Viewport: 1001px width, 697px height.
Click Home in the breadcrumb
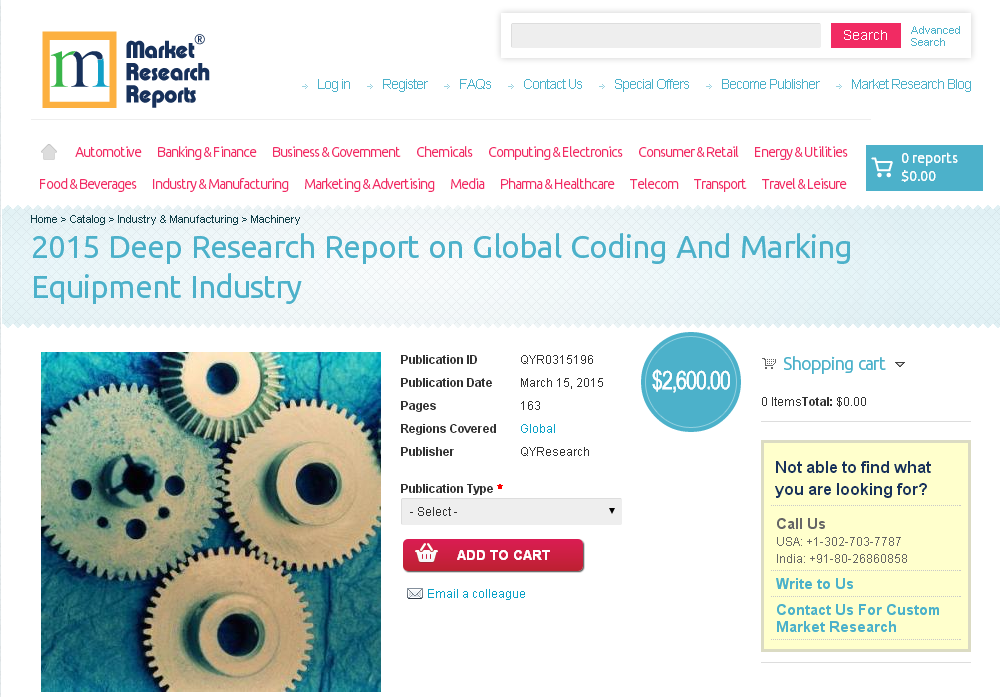coord(43,219)
